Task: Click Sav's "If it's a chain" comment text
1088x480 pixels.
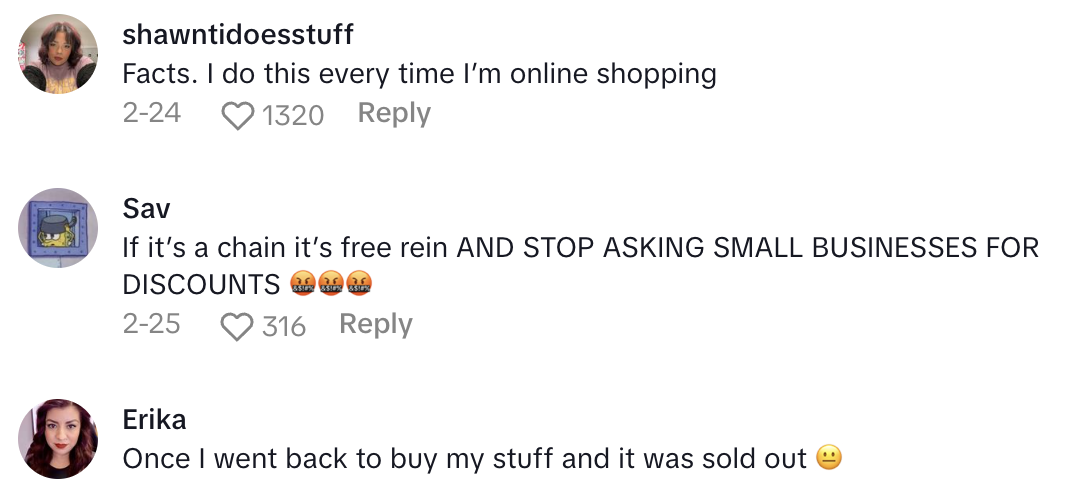Action: pos(580,248)
